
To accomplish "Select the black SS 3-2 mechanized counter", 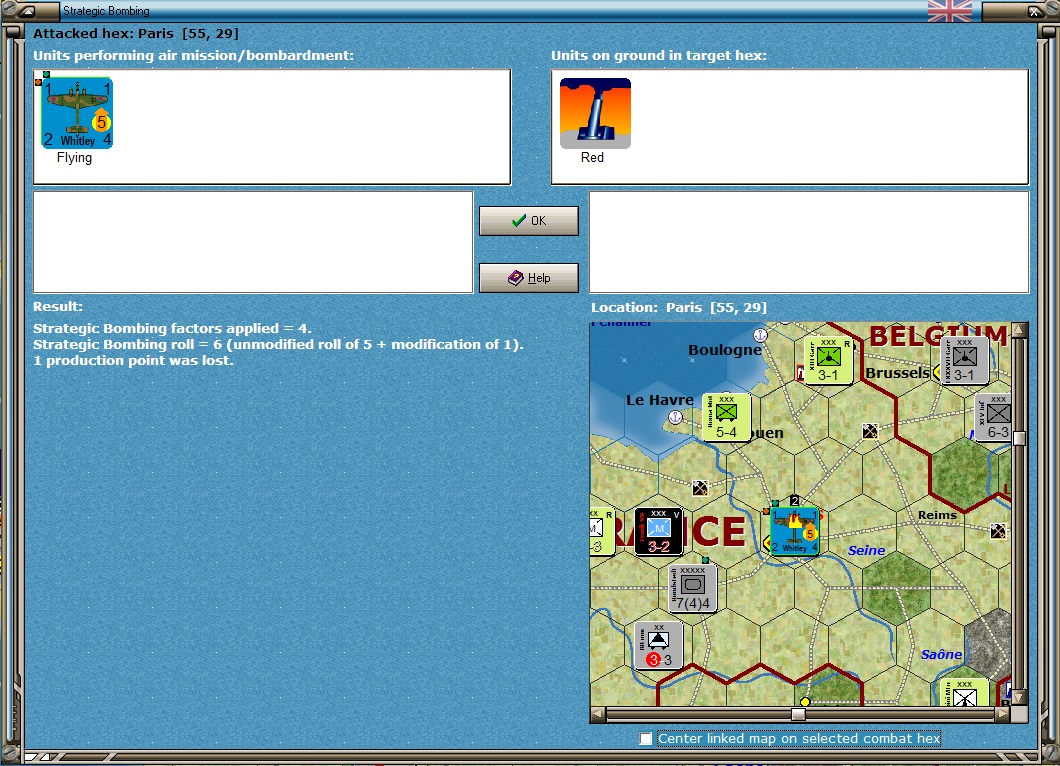I will coord(659,531).
